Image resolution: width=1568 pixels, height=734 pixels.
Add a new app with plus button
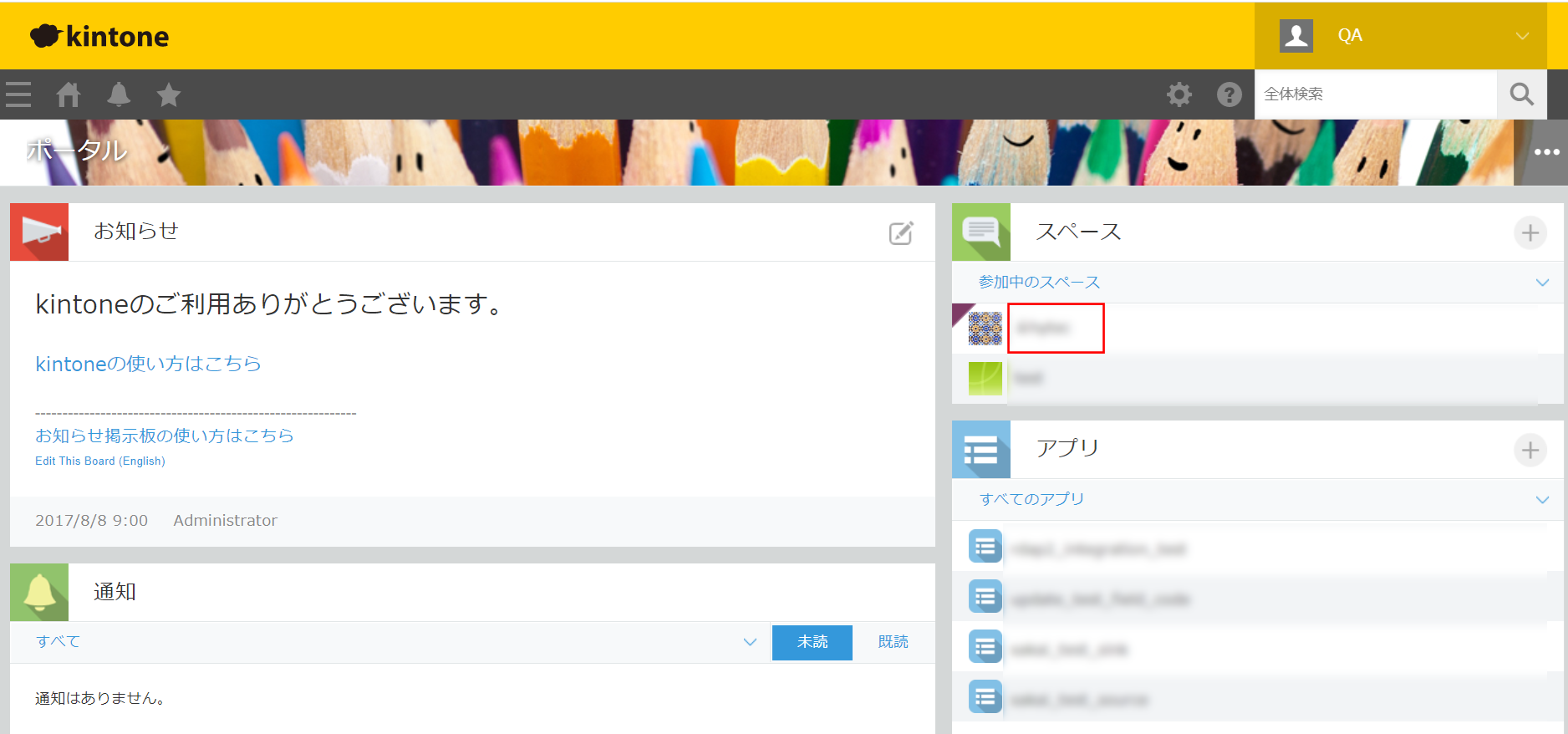(1530, 450)
